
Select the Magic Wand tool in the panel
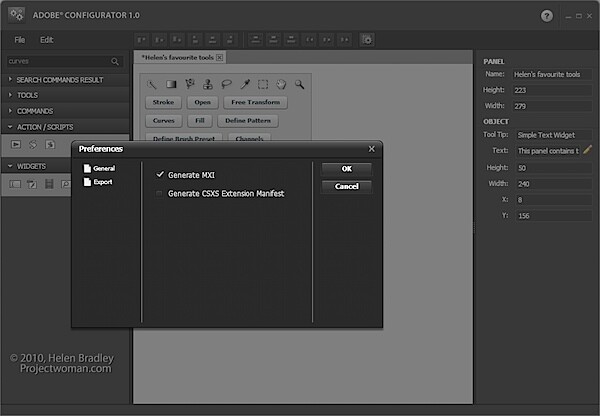tap(152, 84)
